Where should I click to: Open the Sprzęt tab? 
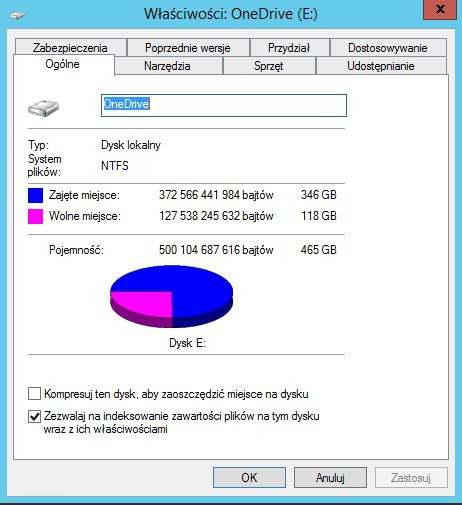pyautogui.click(x=269, y=66)
